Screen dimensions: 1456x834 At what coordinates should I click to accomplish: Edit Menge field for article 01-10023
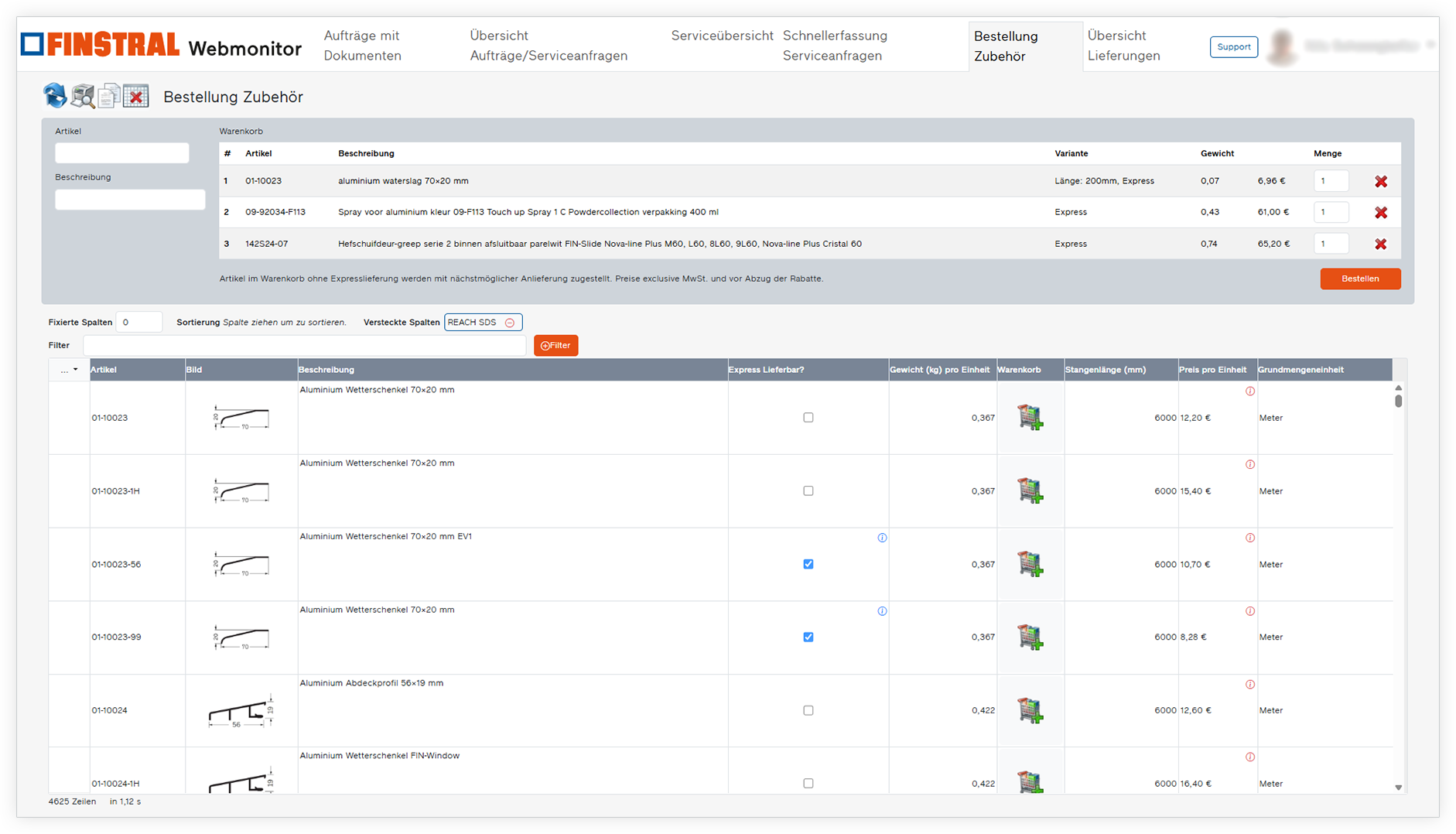[1331, 181]
